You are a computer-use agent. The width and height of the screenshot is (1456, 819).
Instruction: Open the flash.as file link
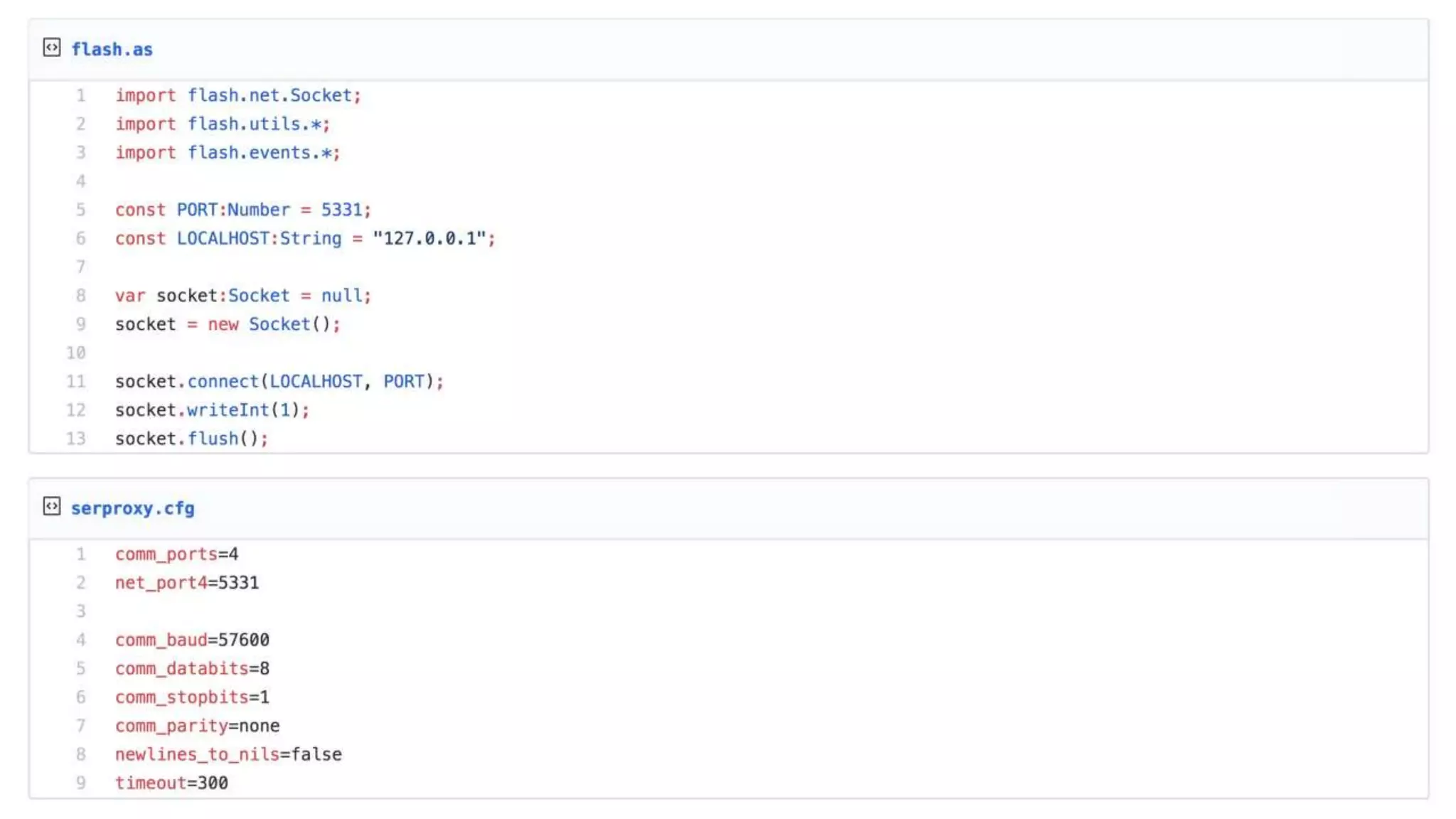[x=112, y=49]
